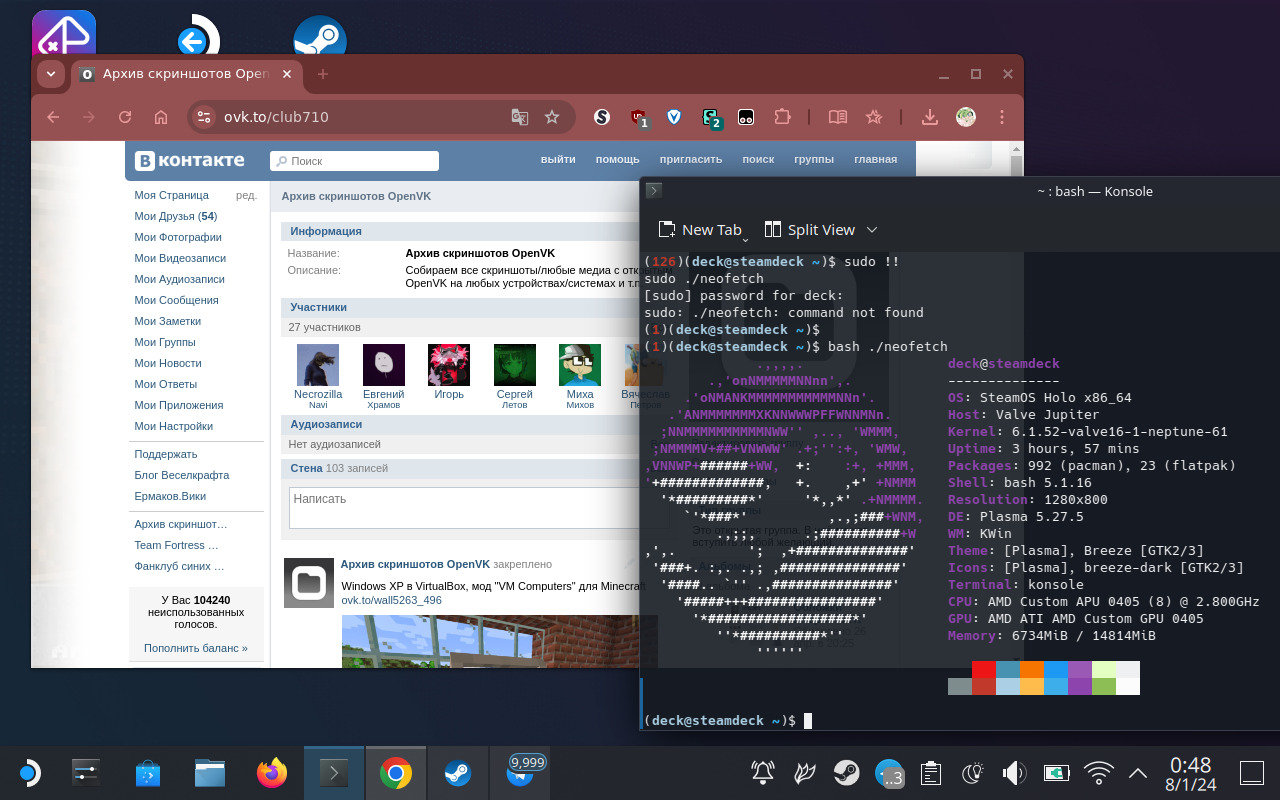The height and width of the screenshot is (800, 1280).
Task: Click the ВКонтакте search field
Action: [x=355, y=161]
